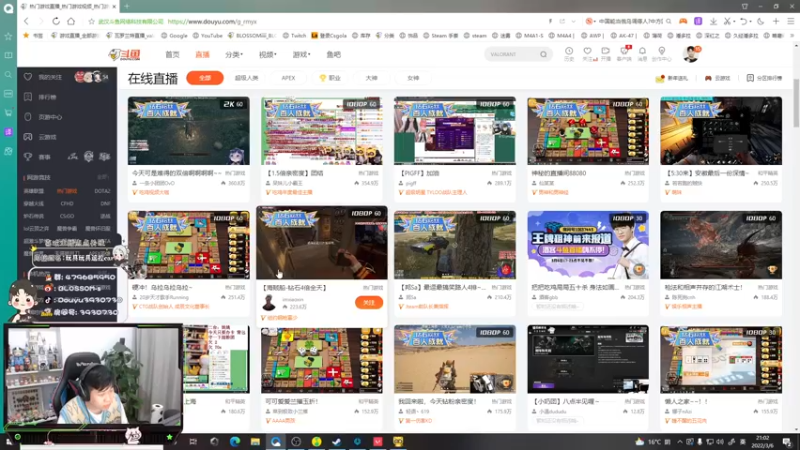Expand the 分类 dropdown in navigation

click(234, 54)
